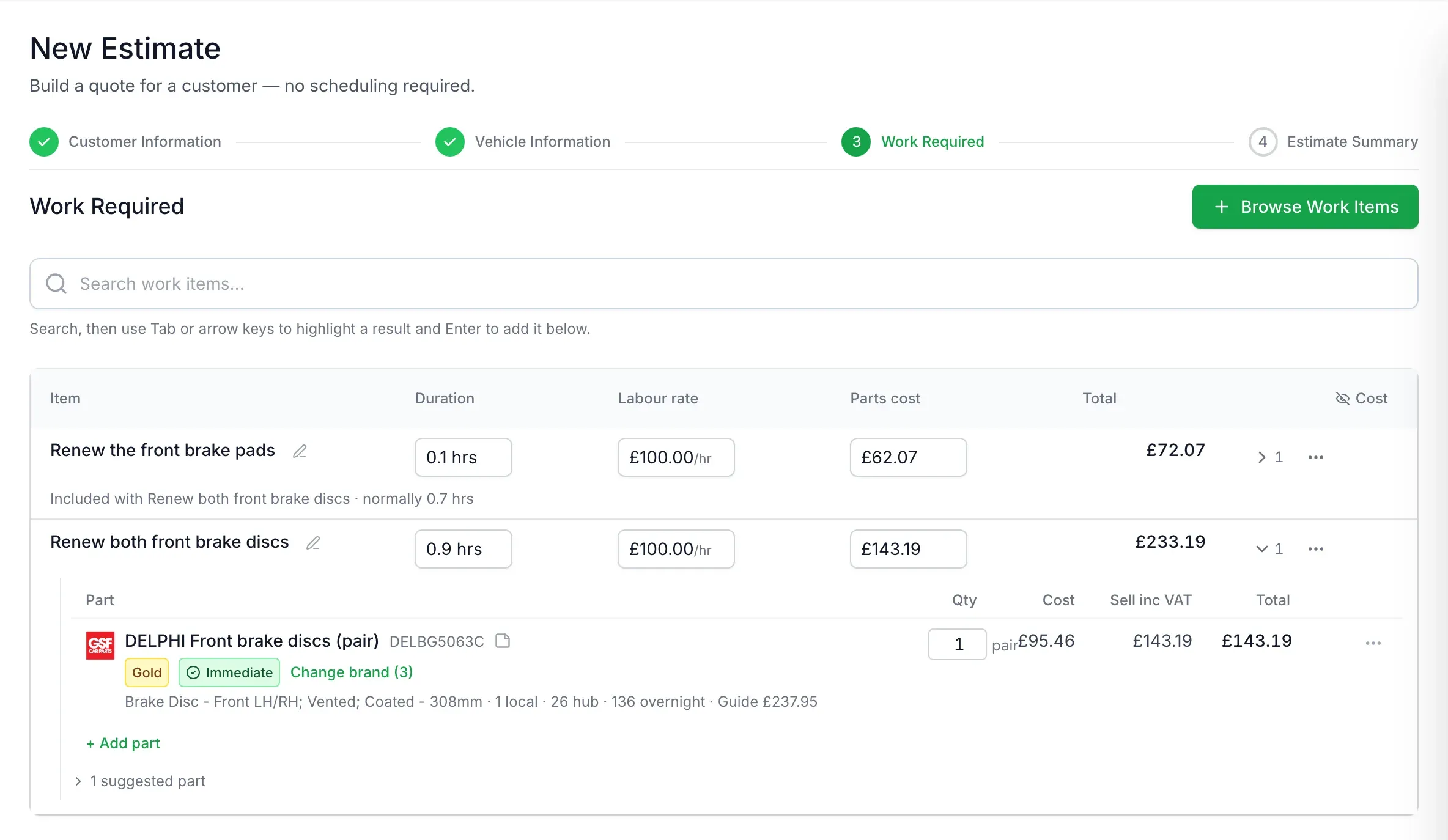Screen dimensions: 1448x840
Task: Click the part number DELBG5063C
Action: click(437, 641)
